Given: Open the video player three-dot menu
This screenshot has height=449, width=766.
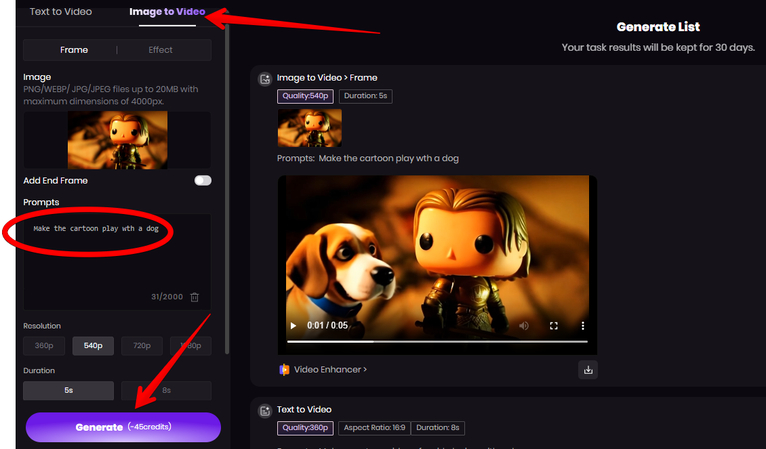Looking at the screenshot, I should click(x=582, y=326).
